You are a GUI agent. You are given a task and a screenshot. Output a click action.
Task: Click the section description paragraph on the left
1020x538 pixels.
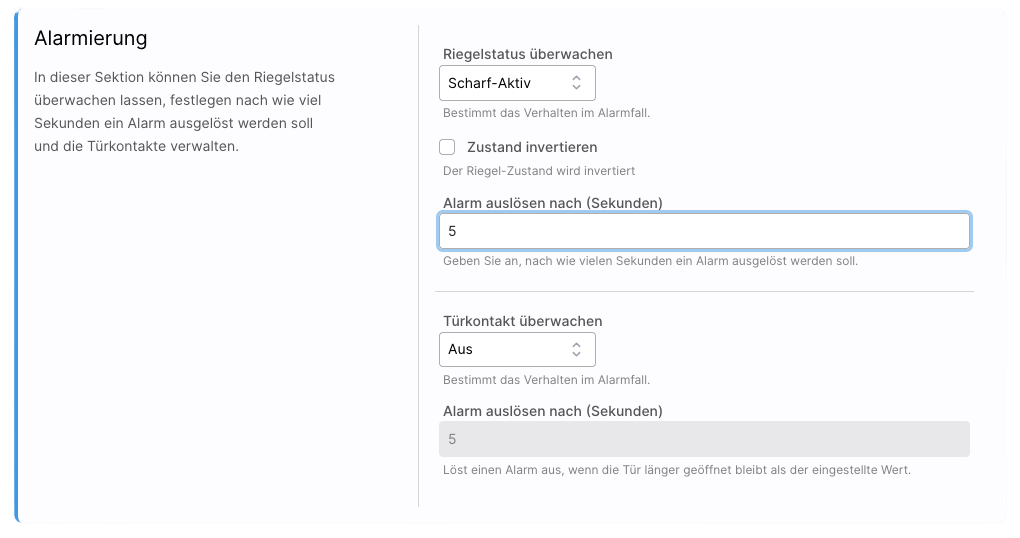[184, 111]
